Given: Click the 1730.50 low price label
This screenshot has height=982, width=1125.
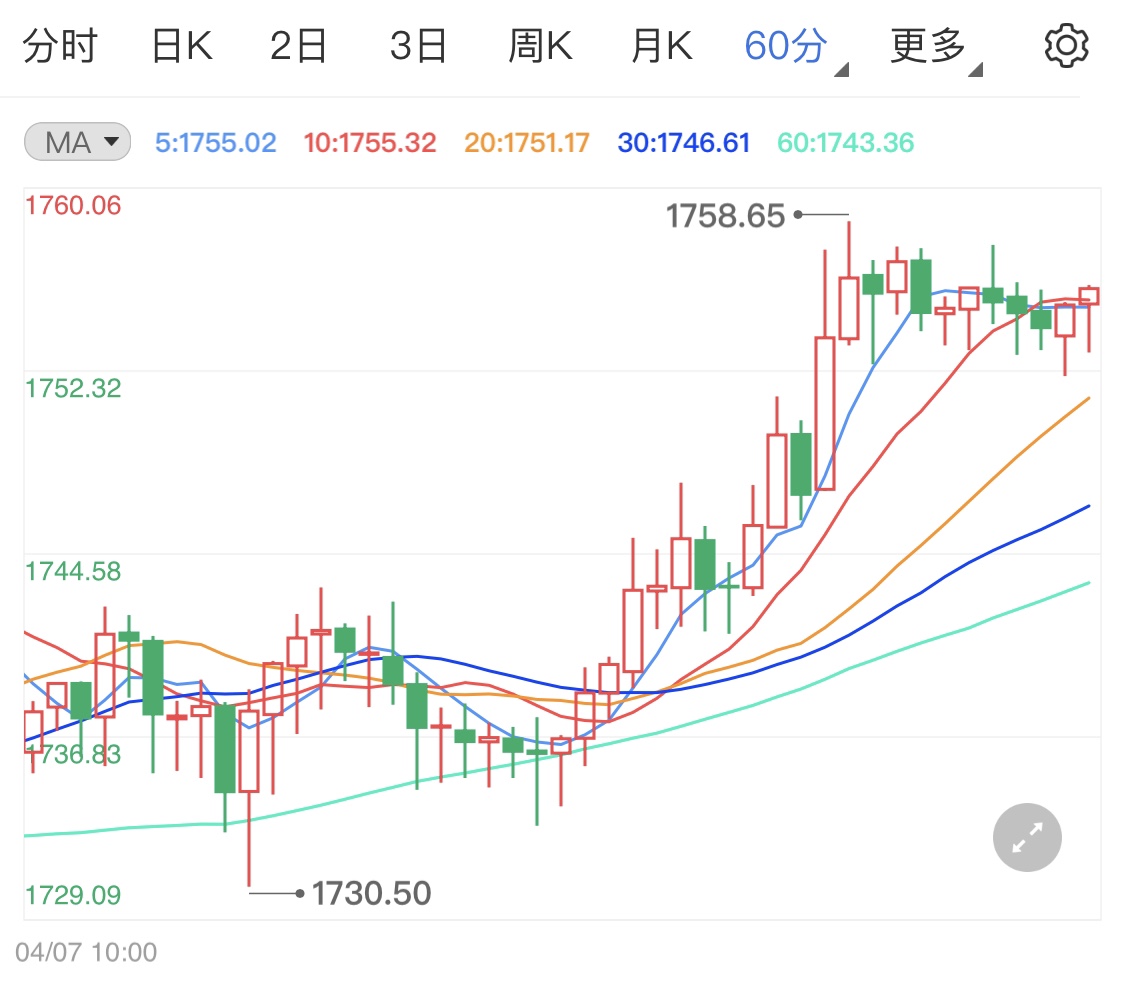Looking at the screenshot, I should [372, 894].
